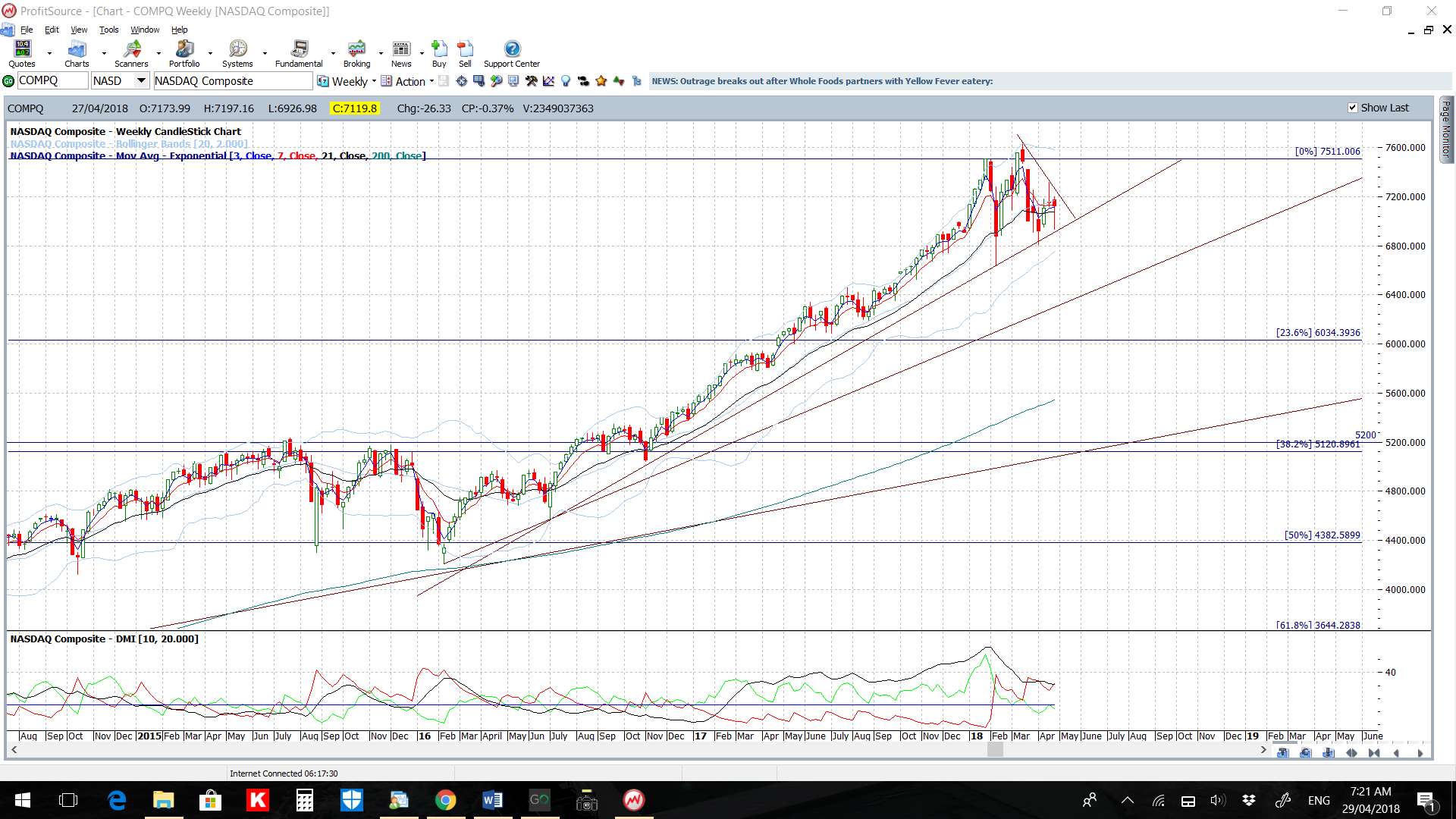Open the Systems tool
The height and width of the screenshot is (819, 1456).
point(237,55)
